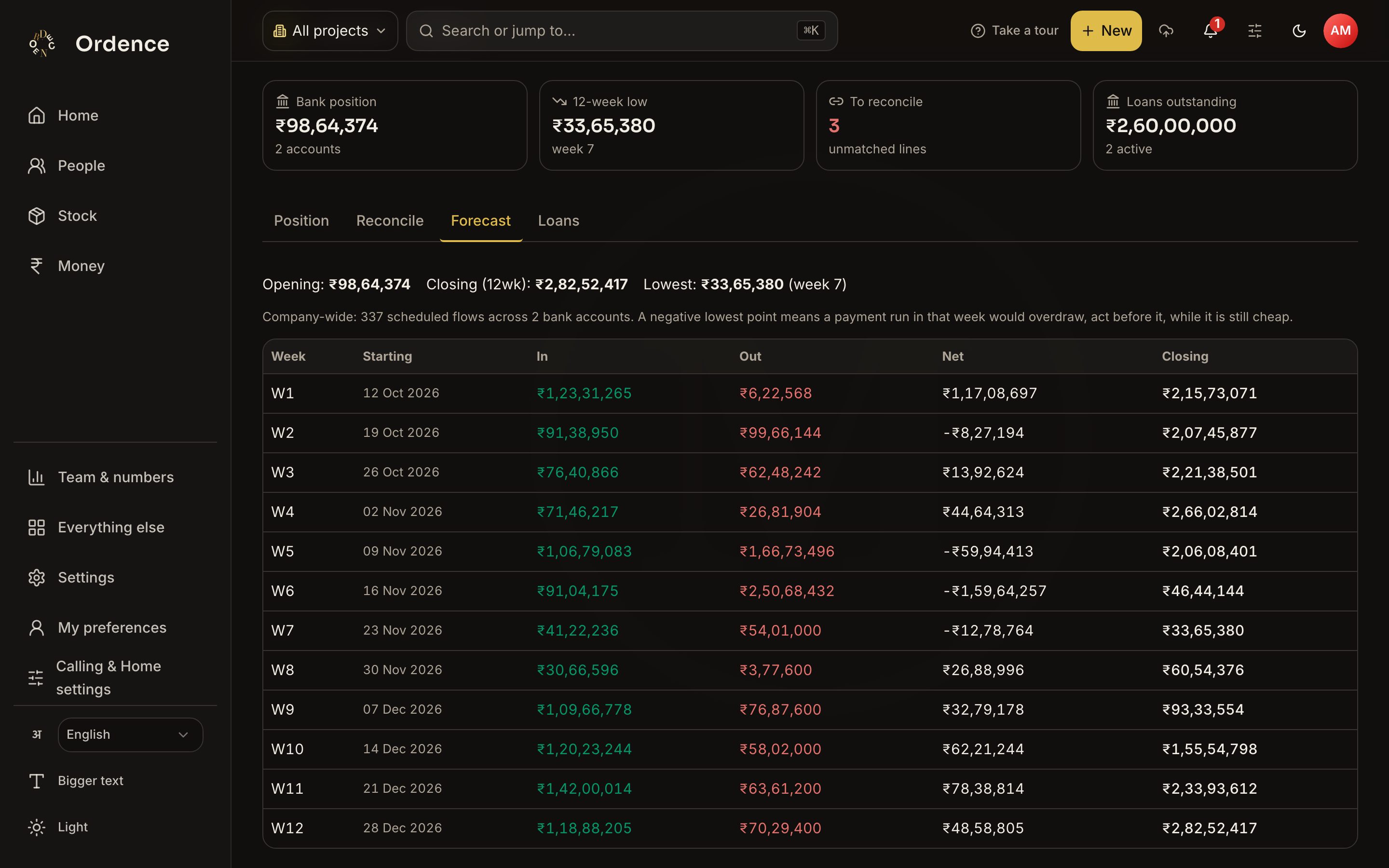The image size is (1389, 868).
Task: Open the 12-week low card
Action: 671,125
